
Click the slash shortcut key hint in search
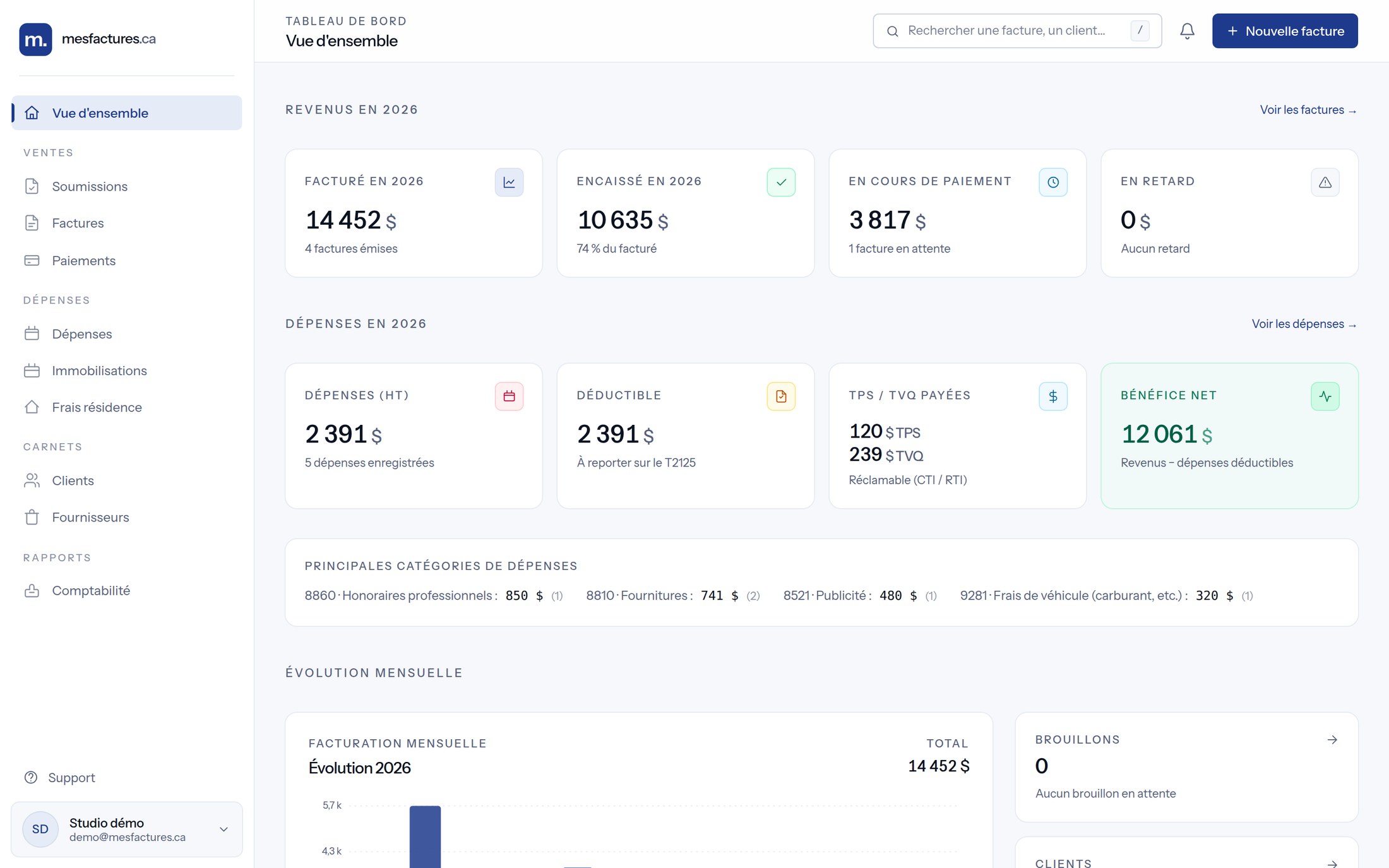(1140, 30)
